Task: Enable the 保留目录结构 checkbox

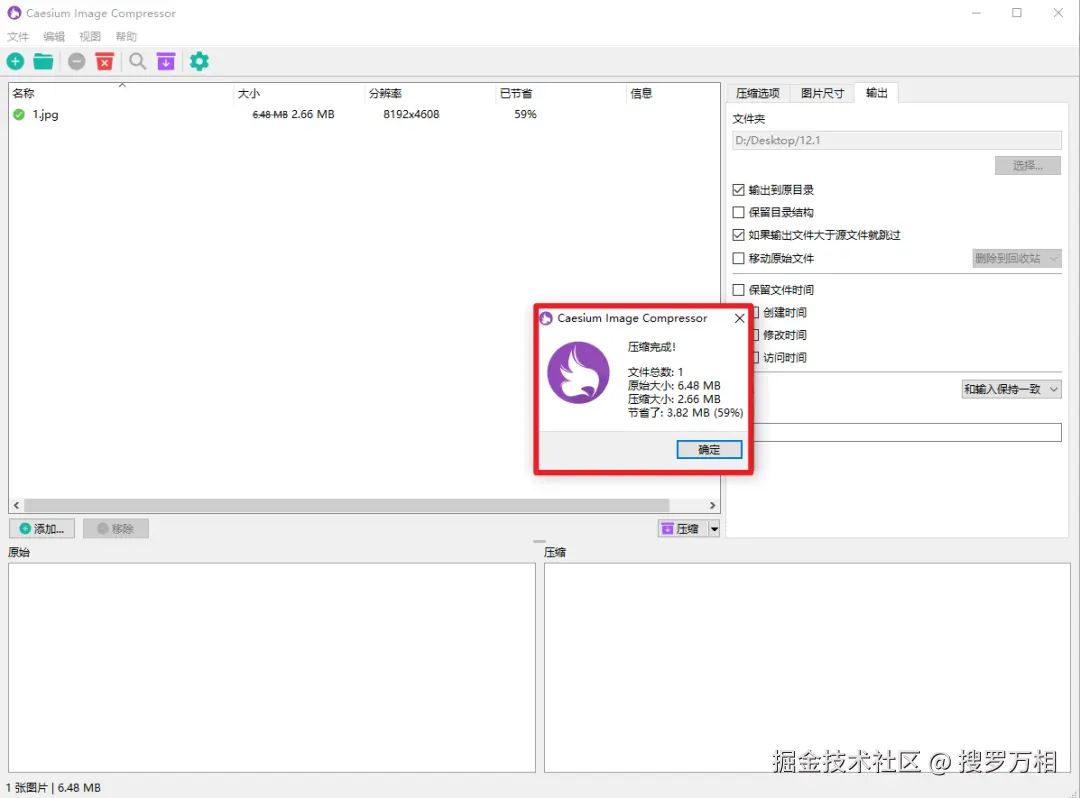Action: pos(738,212)
